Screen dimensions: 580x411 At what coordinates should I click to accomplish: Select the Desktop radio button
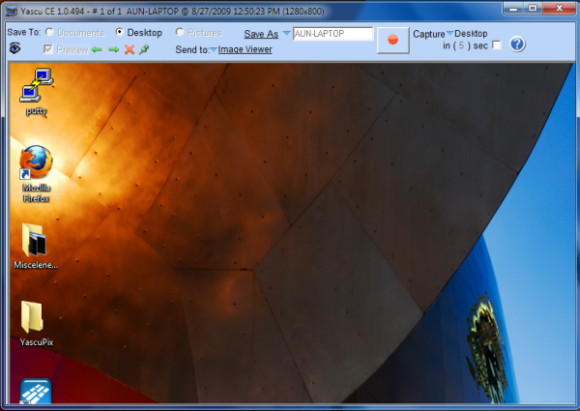tap(119, 32)
